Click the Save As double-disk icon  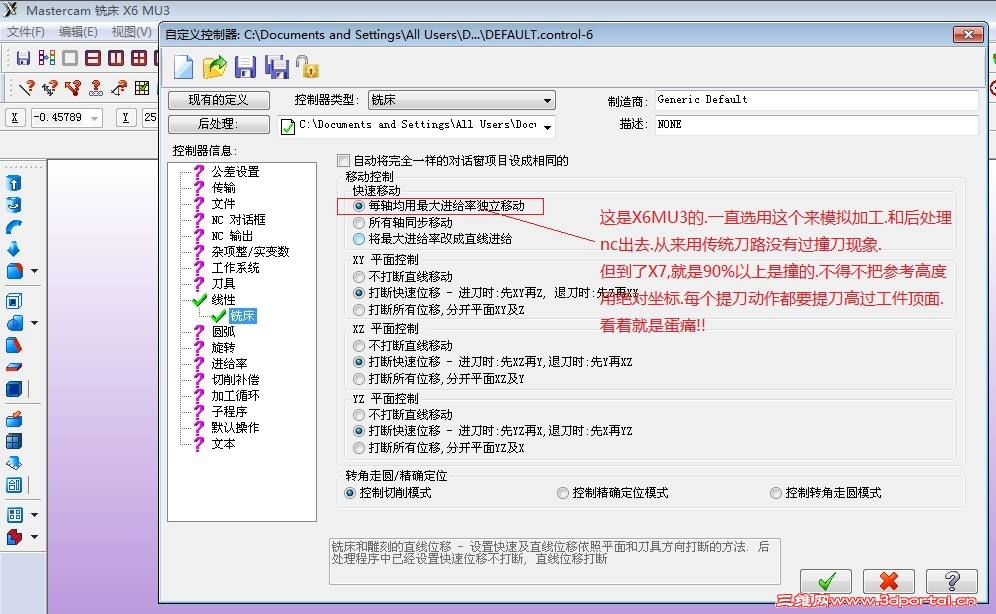277,67
